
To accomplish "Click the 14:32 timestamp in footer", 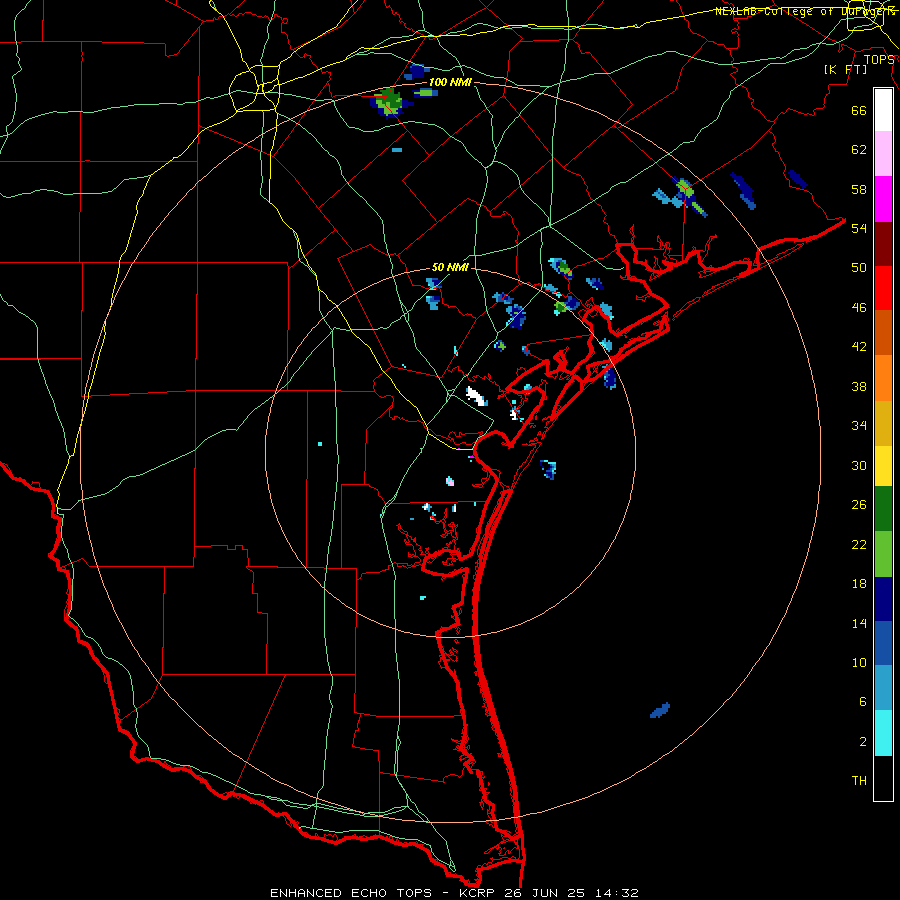I will click(616, 893).
